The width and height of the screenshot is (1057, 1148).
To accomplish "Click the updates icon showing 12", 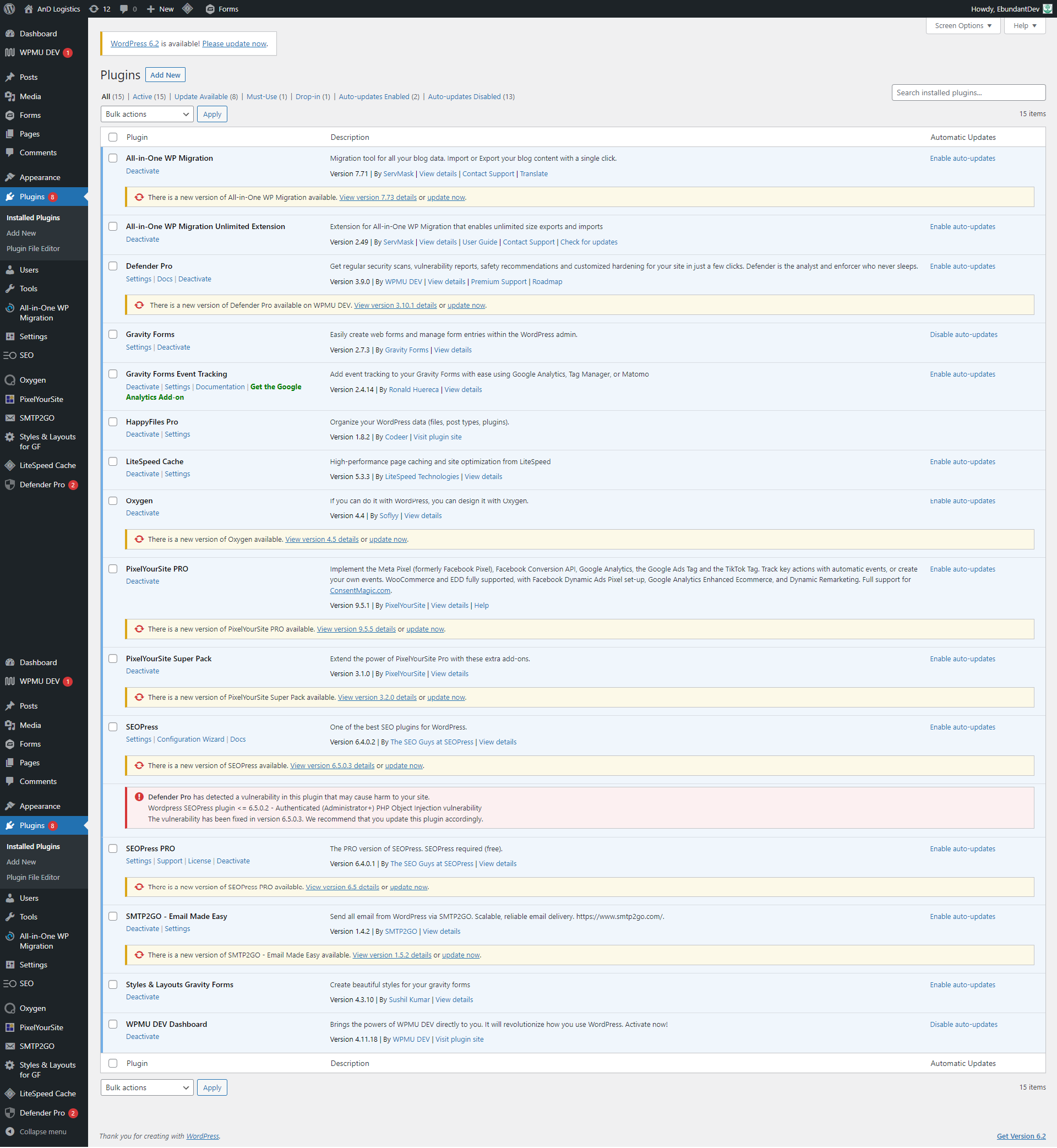I will click(x=94, y=9).
